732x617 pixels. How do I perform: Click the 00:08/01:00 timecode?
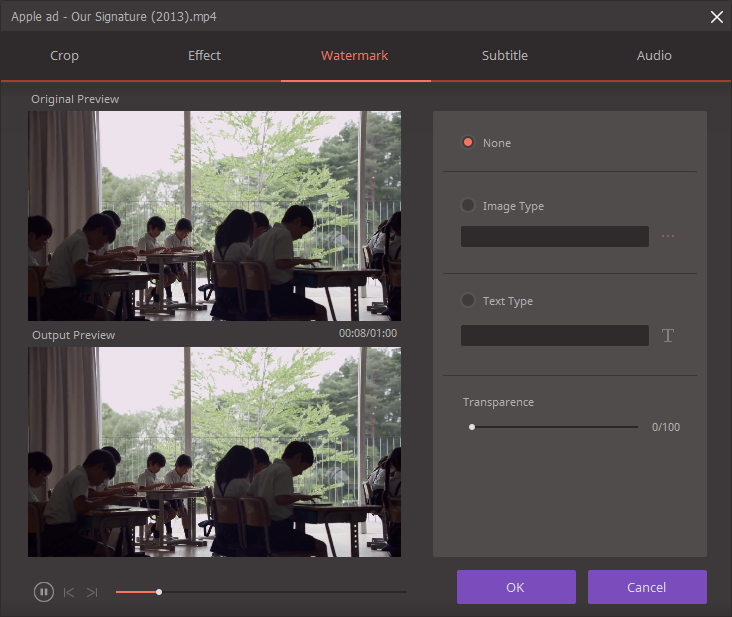click(368, 333)
